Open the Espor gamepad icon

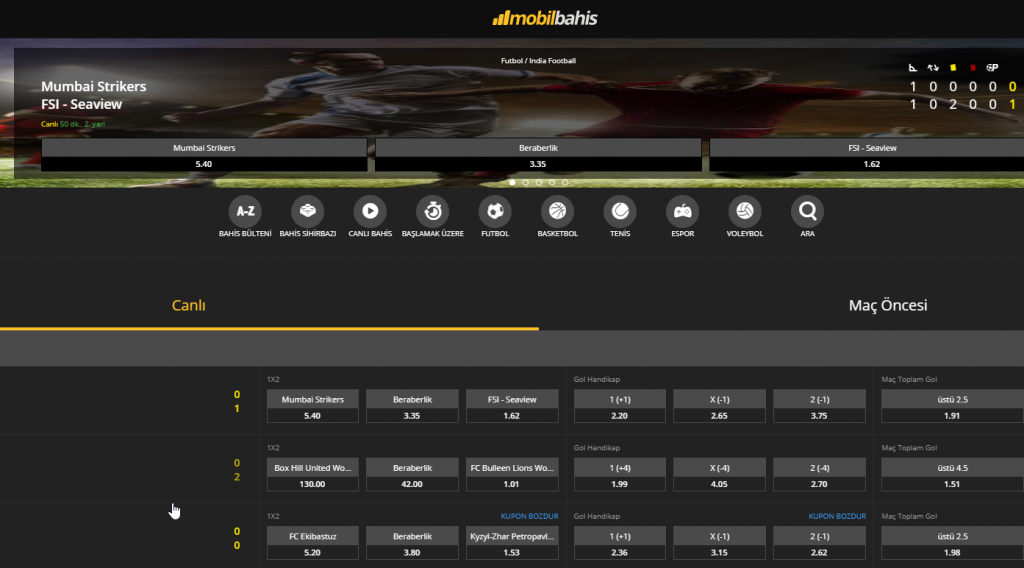(x=682, y=211)
